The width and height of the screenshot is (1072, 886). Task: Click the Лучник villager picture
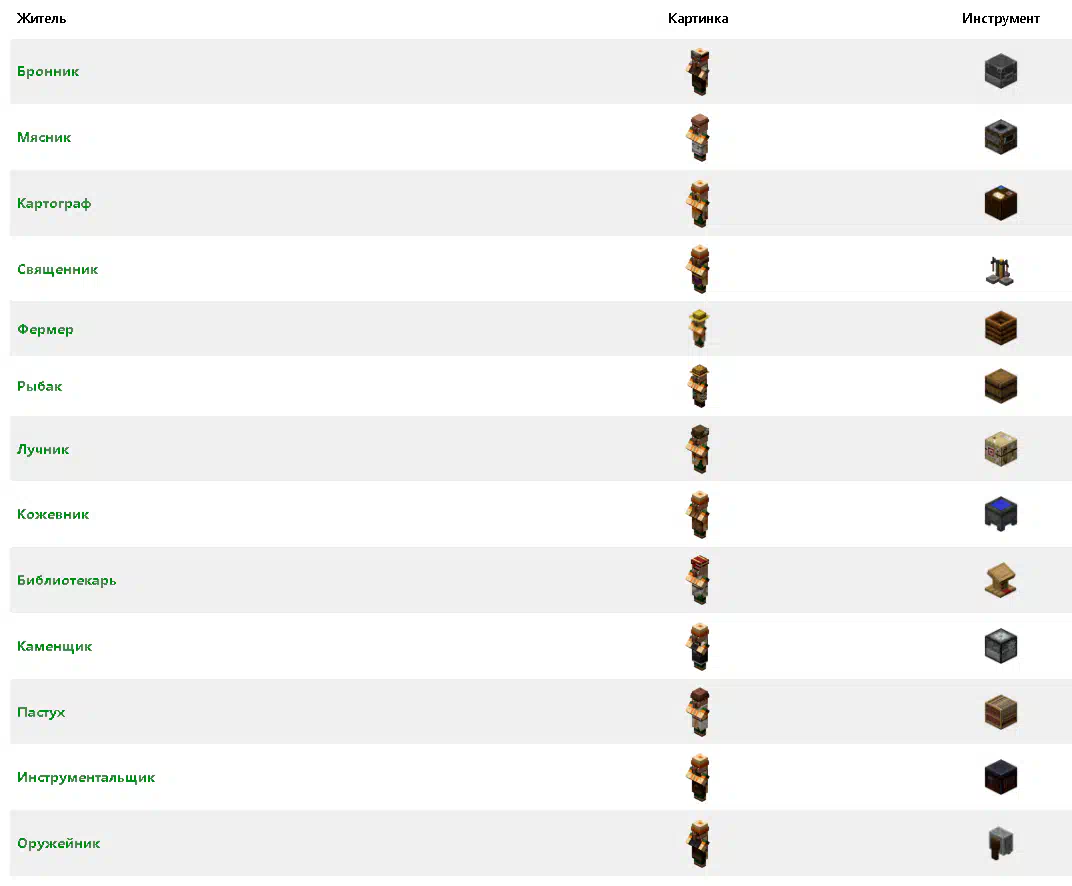[698, 450]
